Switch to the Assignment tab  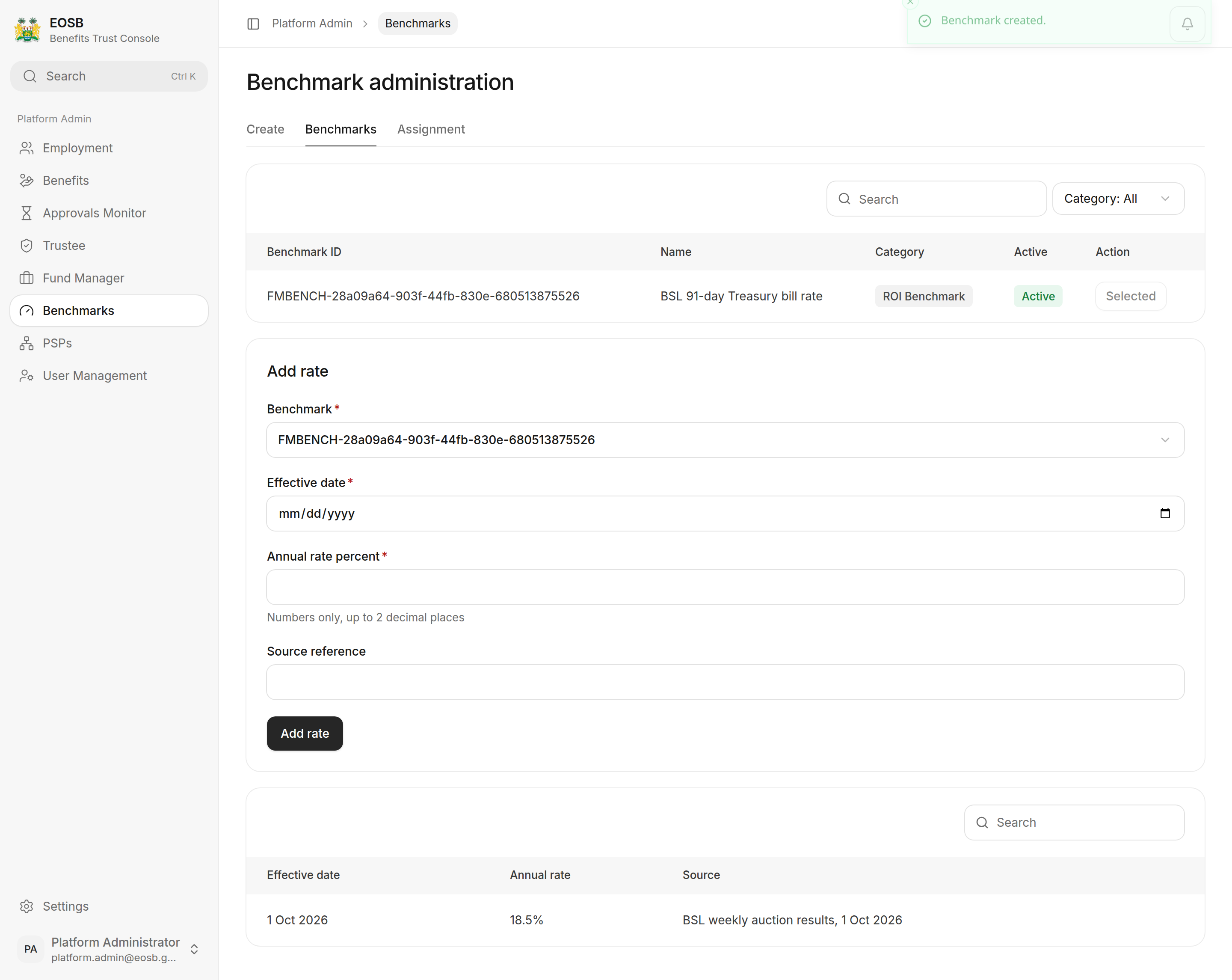(x=431, y=129)
